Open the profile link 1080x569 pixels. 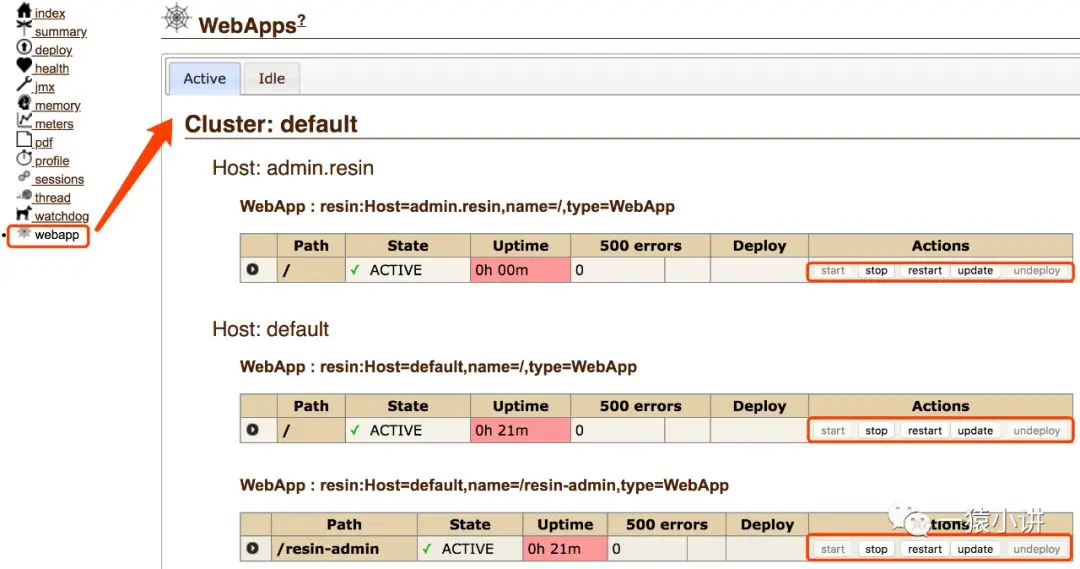tap(52, 161)
